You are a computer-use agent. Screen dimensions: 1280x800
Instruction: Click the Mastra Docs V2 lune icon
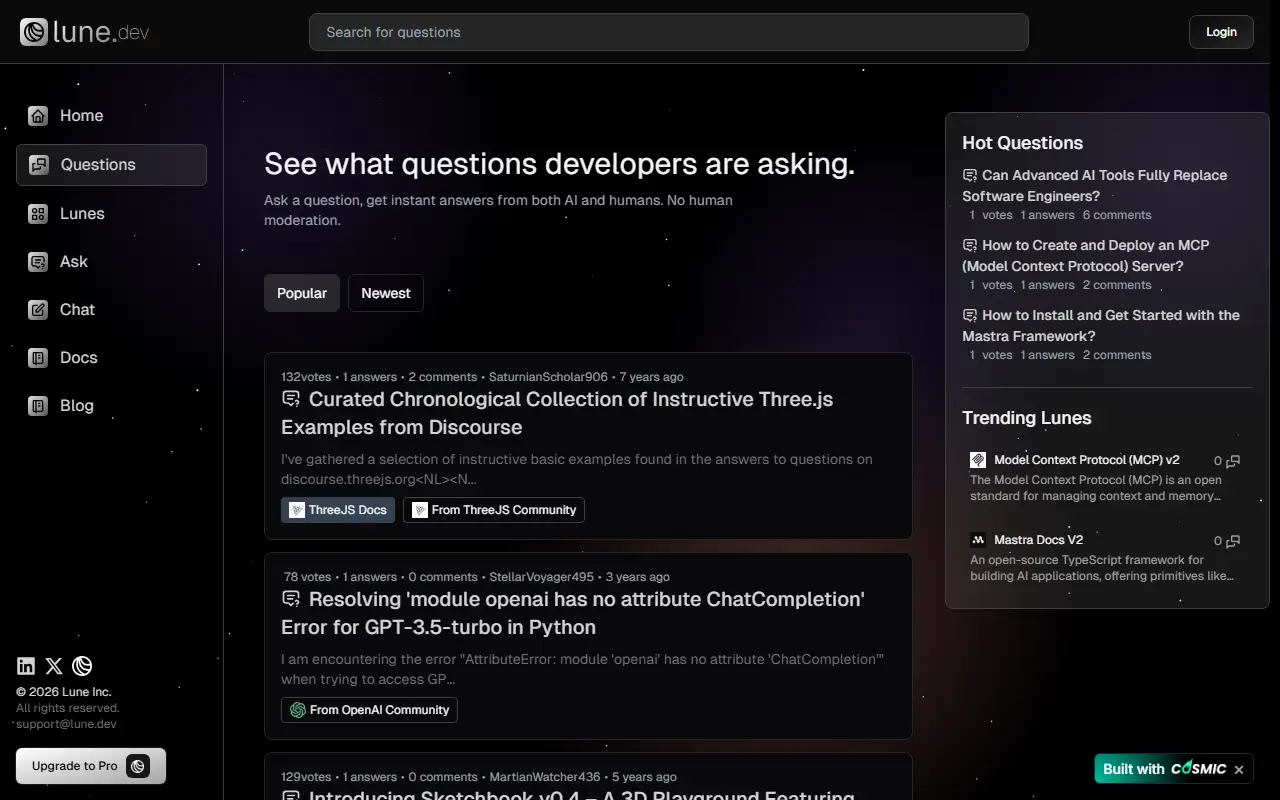[978, 540]
